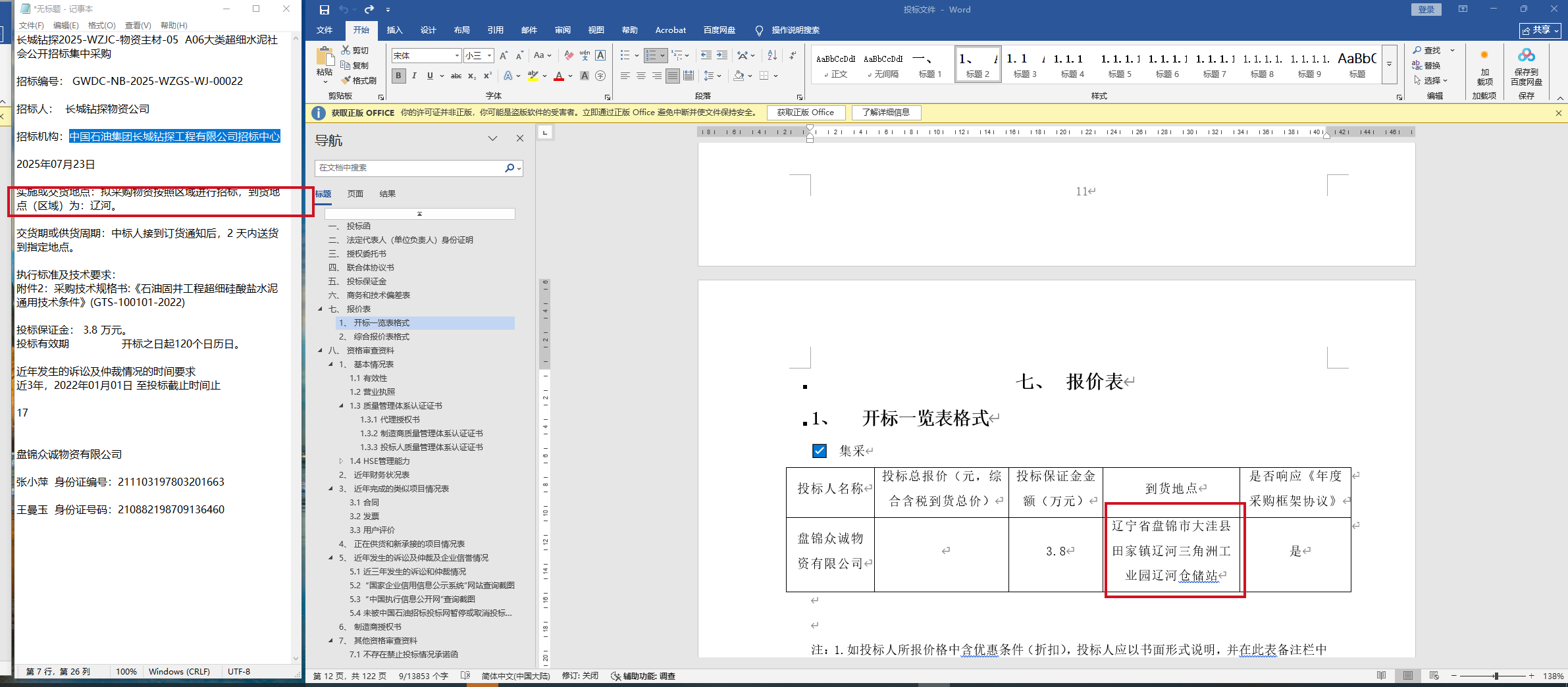The width and height of the screenshot is (1568, 687).
Task: Open Notepad 格式(O) menu
Action: (x=101, y=25)
